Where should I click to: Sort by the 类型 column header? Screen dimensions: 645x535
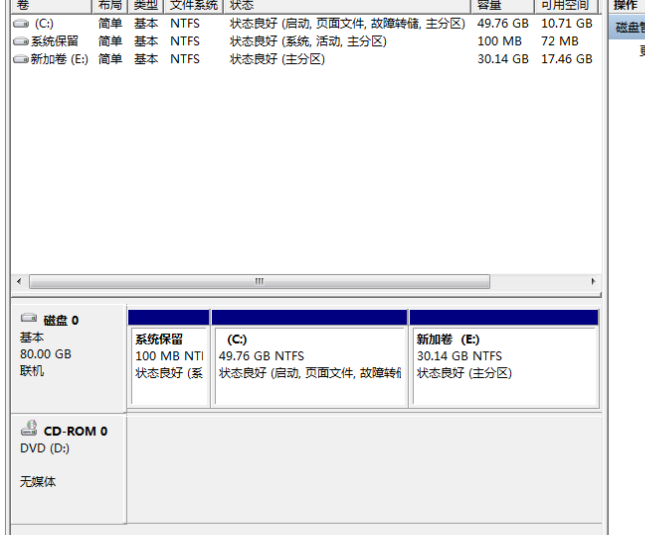click(146, 5)
